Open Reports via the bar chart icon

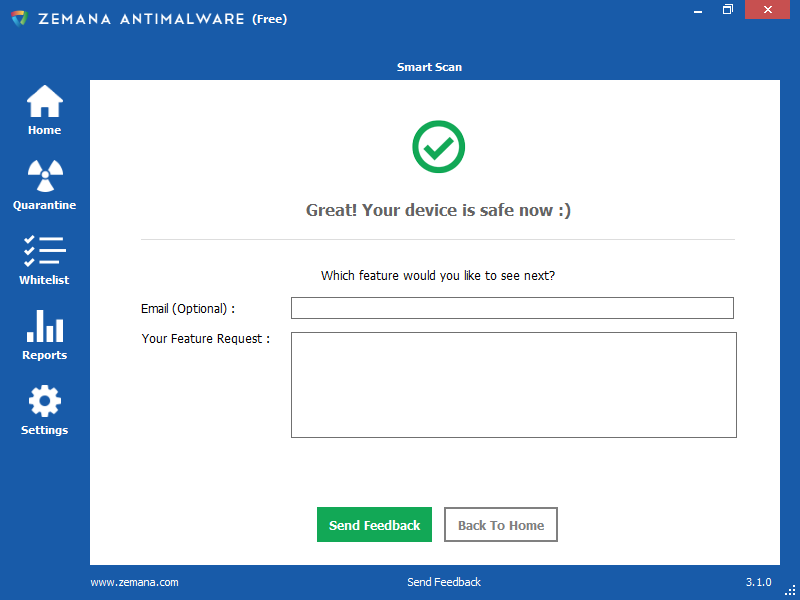(x=44, y=327)
